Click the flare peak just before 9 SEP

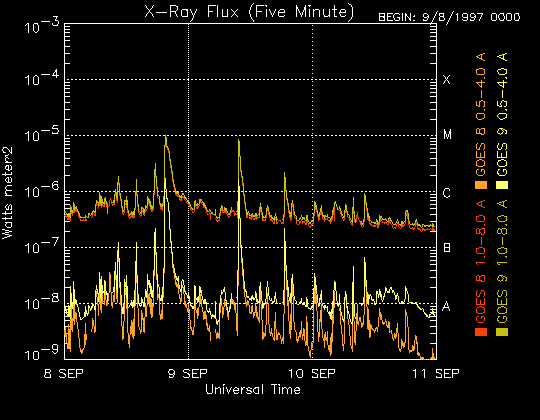166,138
